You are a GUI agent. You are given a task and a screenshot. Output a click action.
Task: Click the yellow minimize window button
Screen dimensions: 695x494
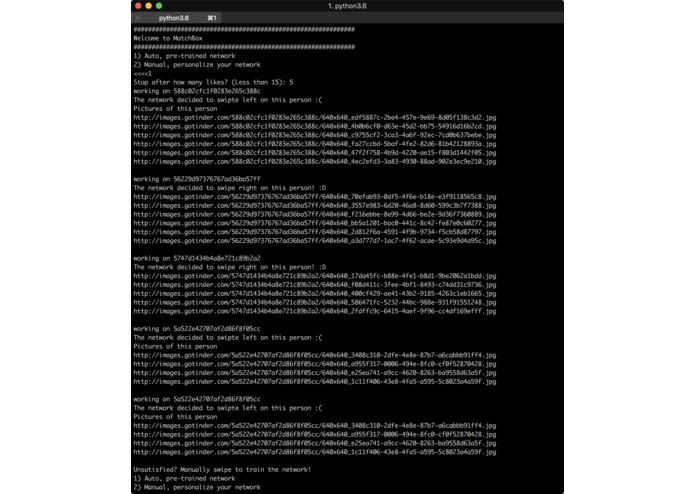point(148,6)
